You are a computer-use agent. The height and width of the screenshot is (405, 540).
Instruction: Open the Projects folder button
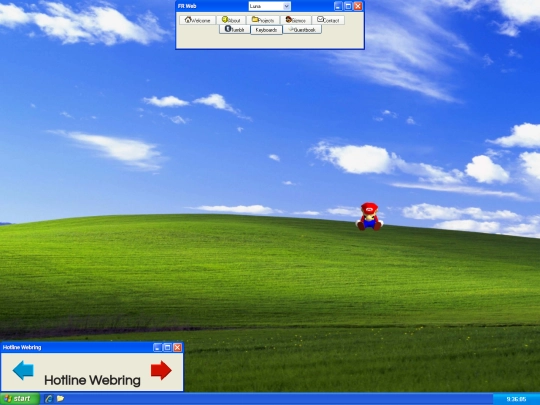[x=263, y=20]
